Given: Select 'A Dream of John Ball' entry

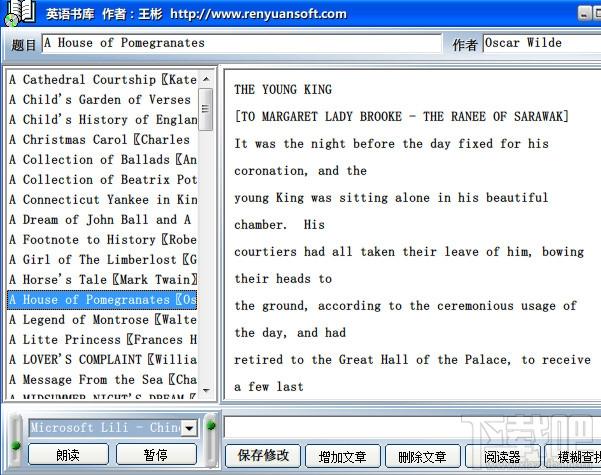Looking at the screenshot, I should [103, 220].
